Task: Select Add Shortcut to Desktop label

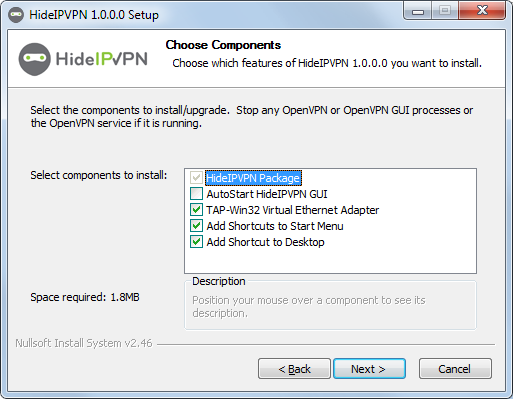Action: (x=265, y=242)
